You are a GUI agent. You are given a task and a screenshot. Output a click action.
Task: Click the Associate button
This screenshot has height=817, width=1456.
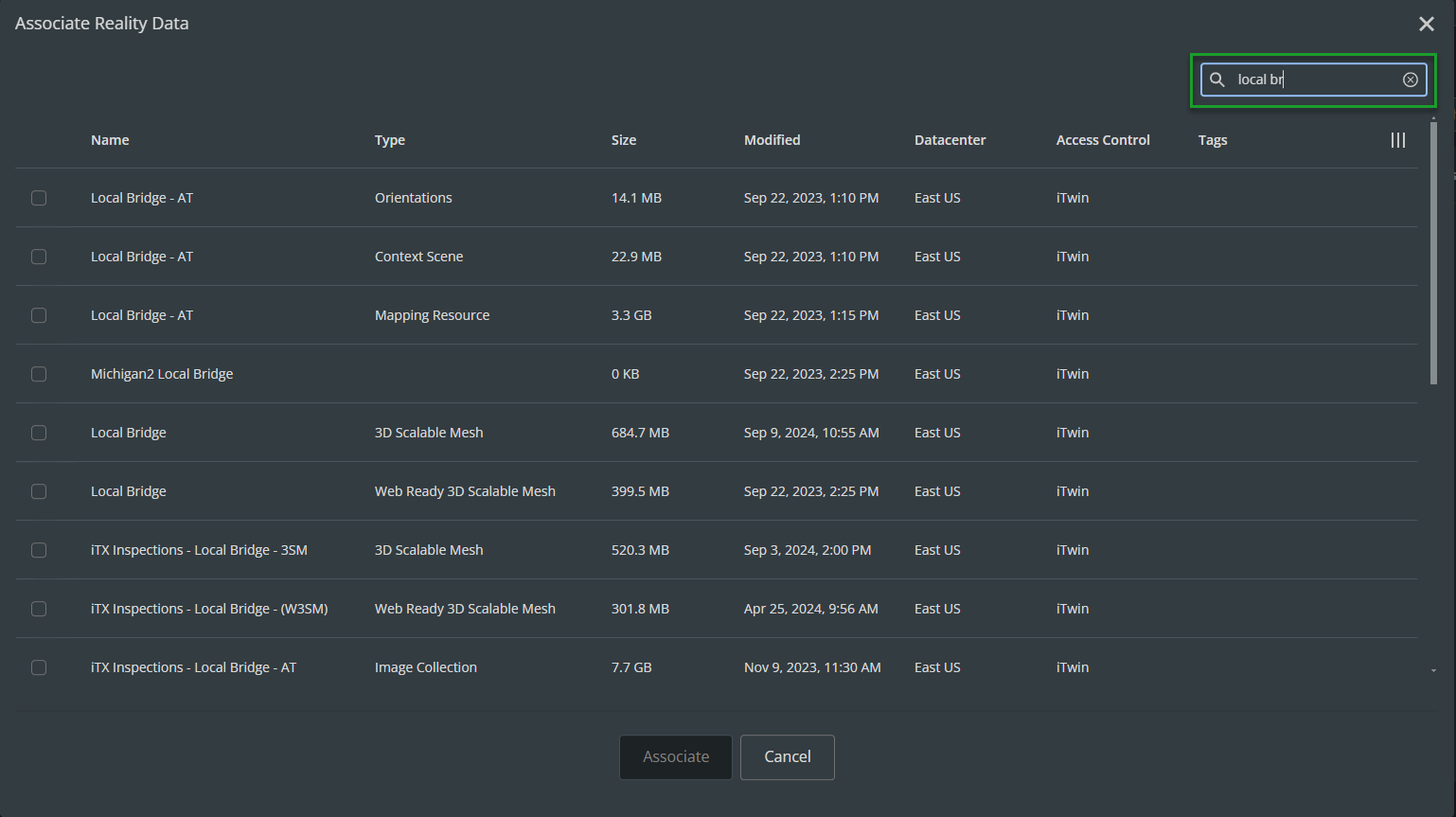click(x=675, y=757)
